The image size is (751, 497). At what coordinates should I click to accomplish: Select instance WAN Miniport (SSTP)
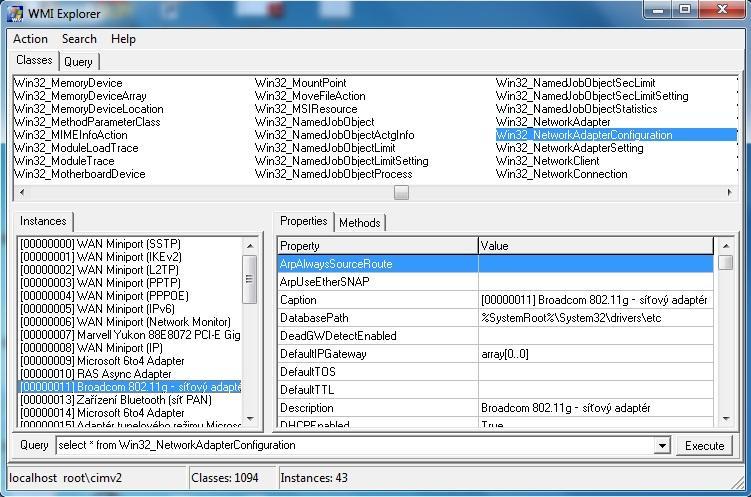tap(100, 244)
